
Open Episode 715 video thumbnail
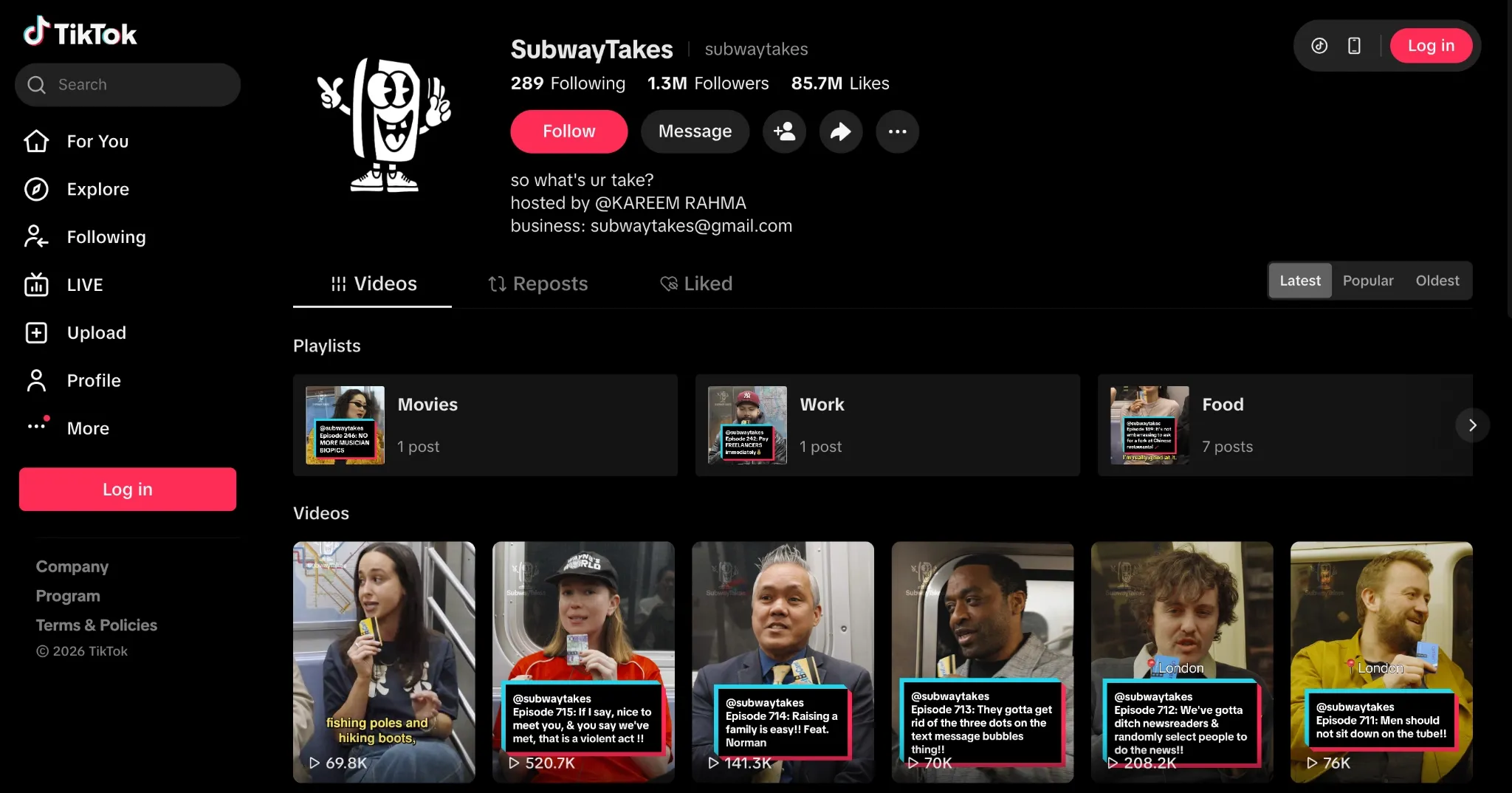(x=583, y=662)
